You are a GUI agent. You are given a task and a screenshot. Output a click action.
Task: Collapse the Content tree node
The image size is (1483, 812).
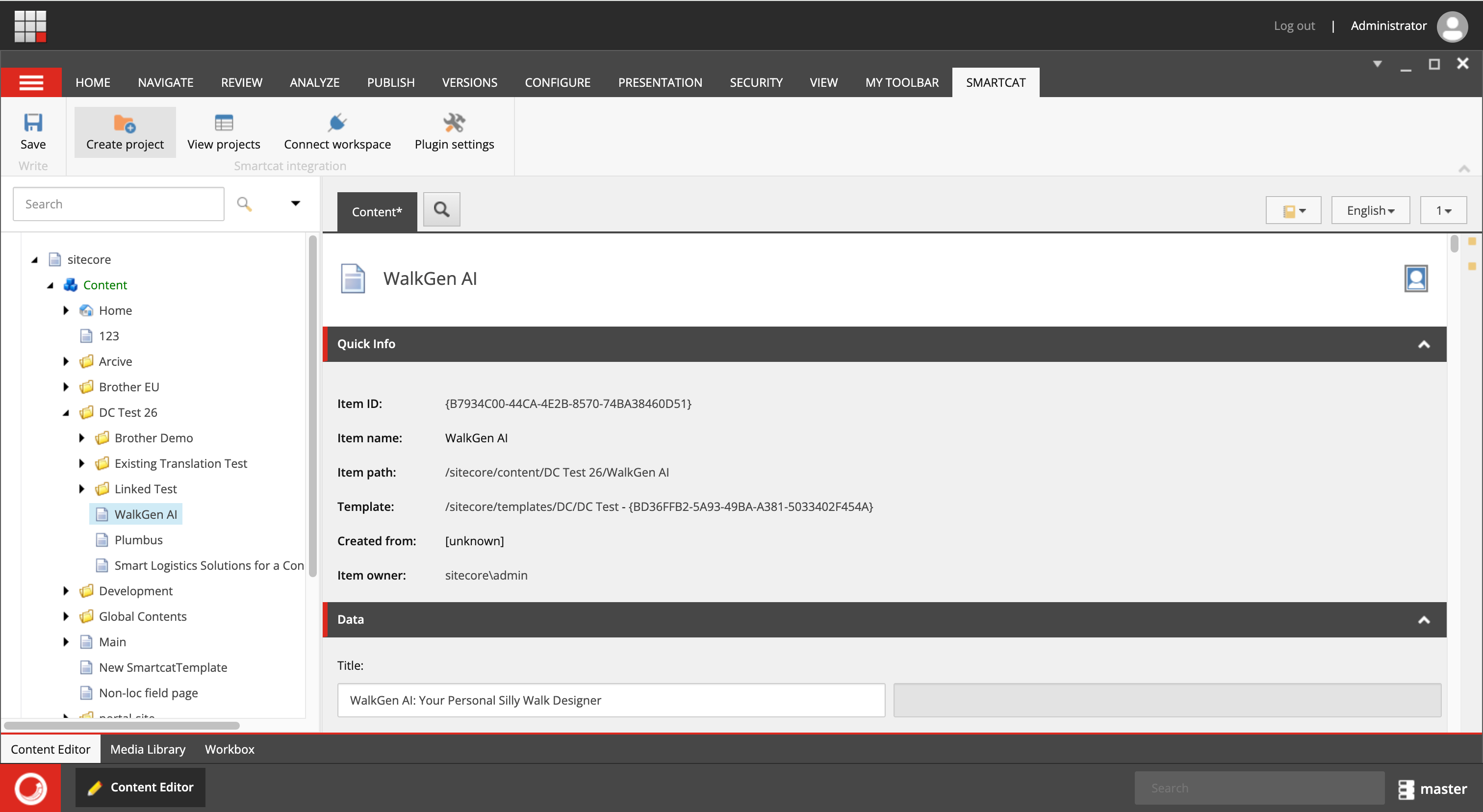(50, 285)
